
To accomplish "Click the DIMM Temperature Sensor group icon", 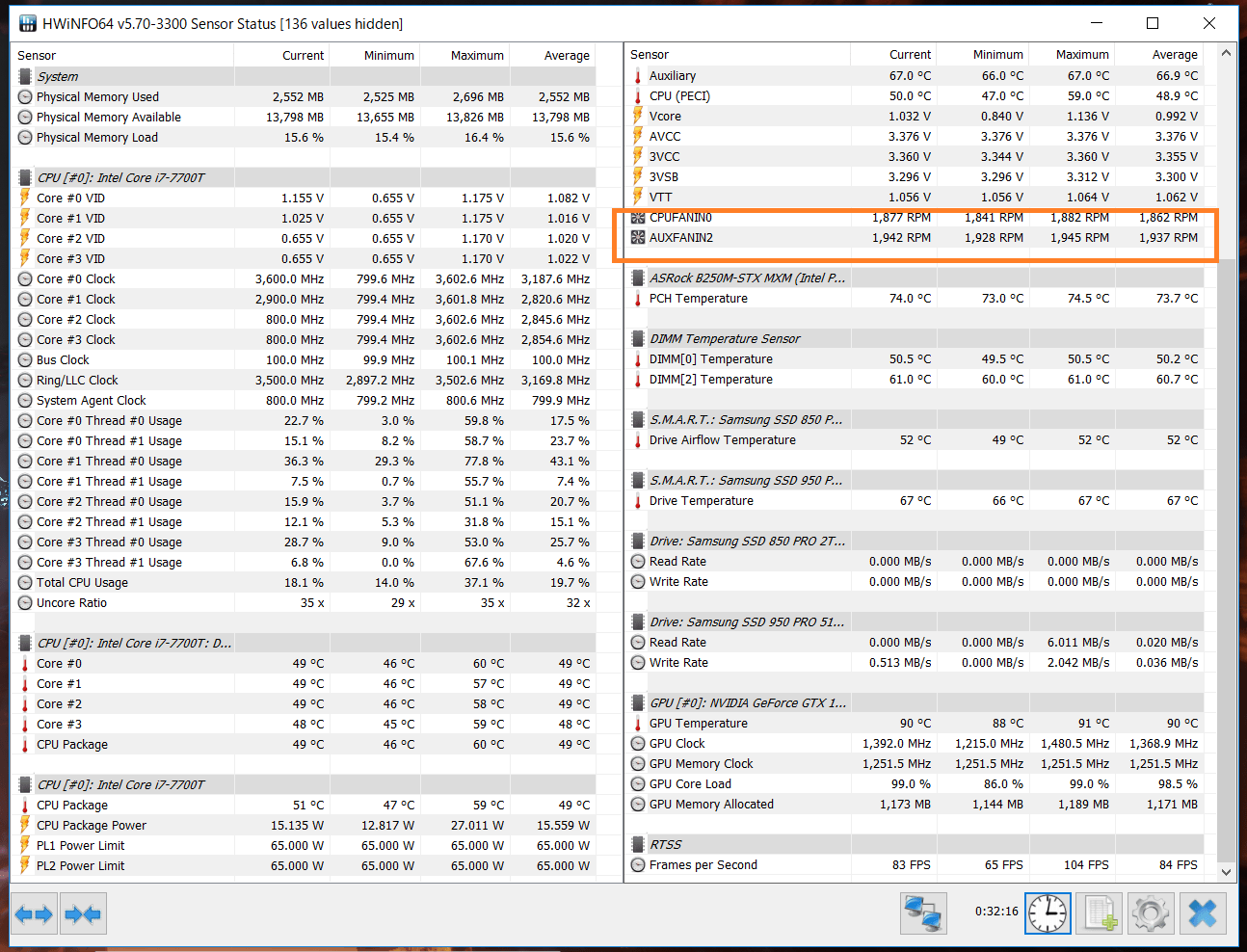I will click(638, 339).
